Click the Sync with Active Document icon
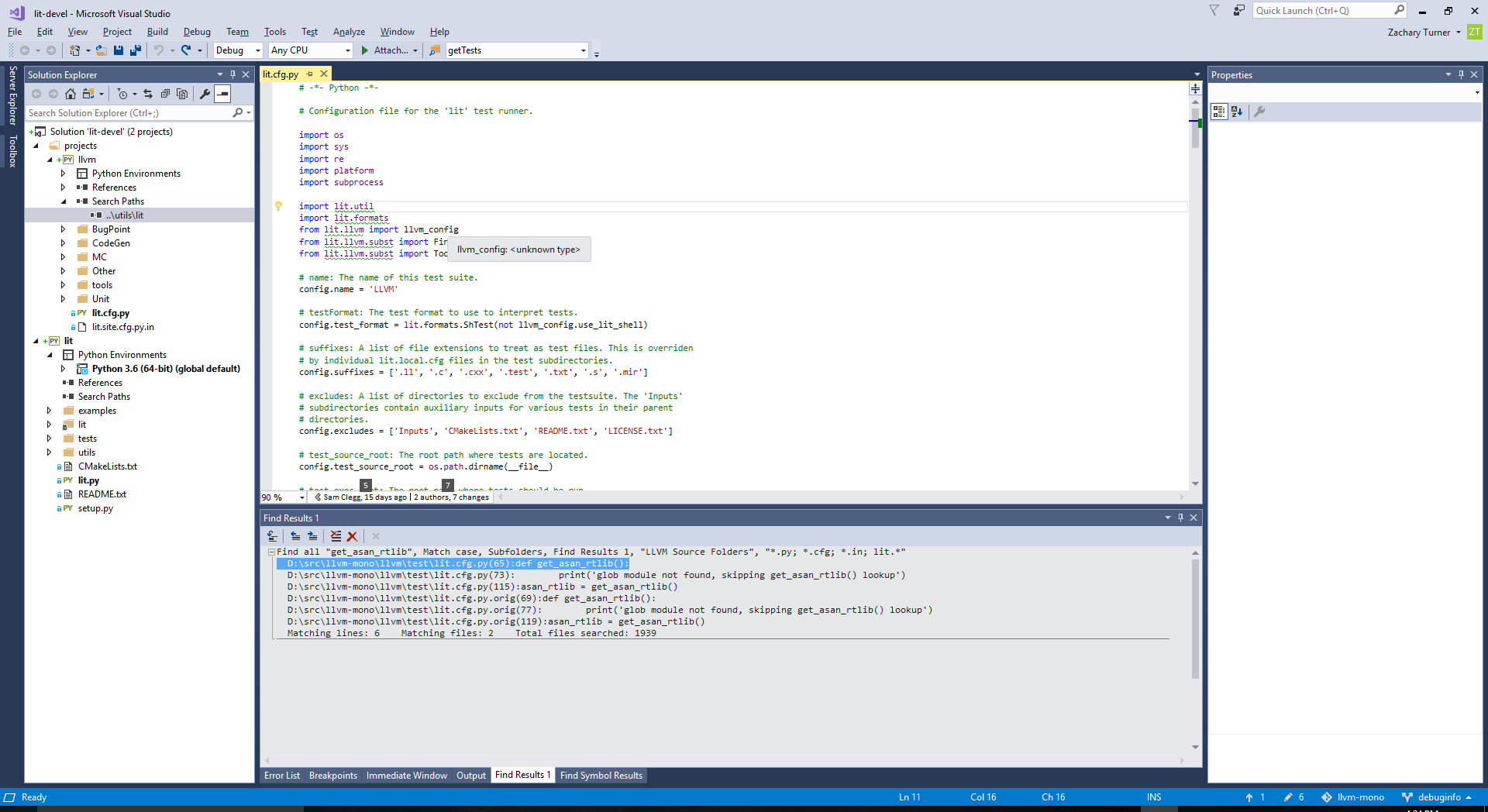The width and height of the screenshot is (1488, 812). (x=148, y=94)
